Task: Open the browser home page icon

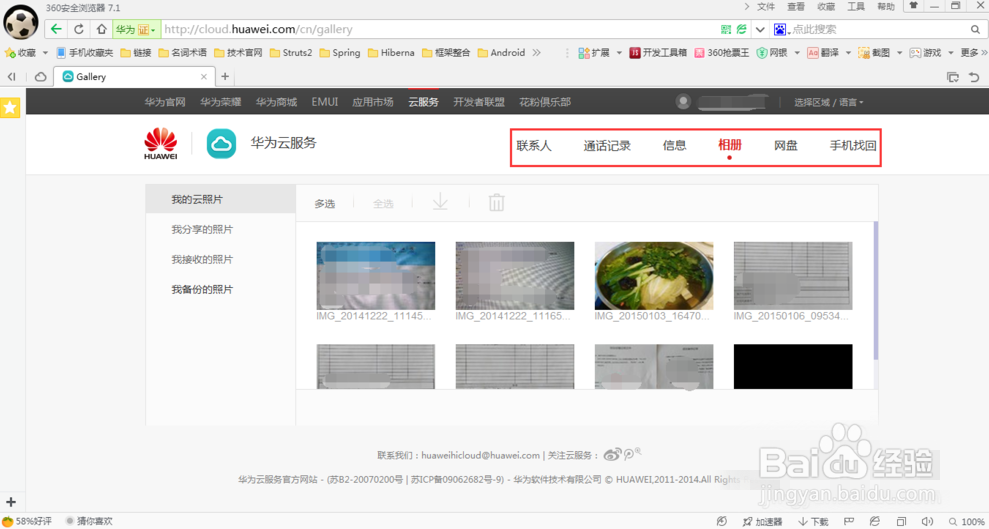Action: tap(101, 29)
